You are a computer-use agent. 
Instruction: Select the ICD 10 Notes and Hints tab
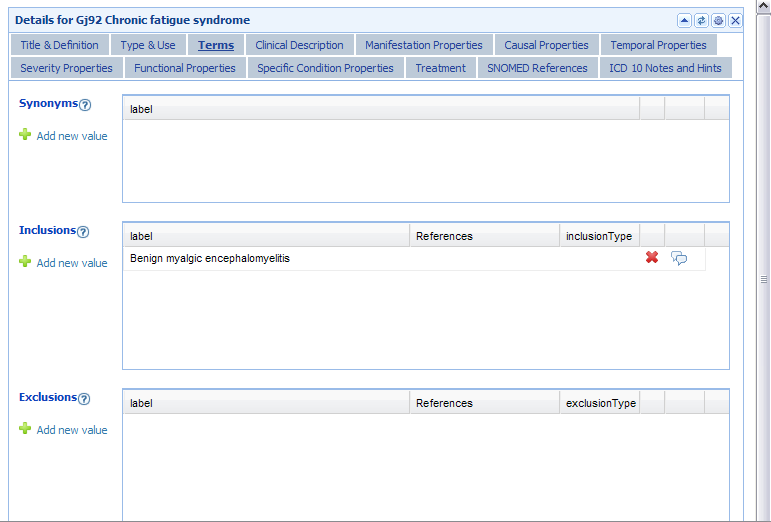[665, 68]
